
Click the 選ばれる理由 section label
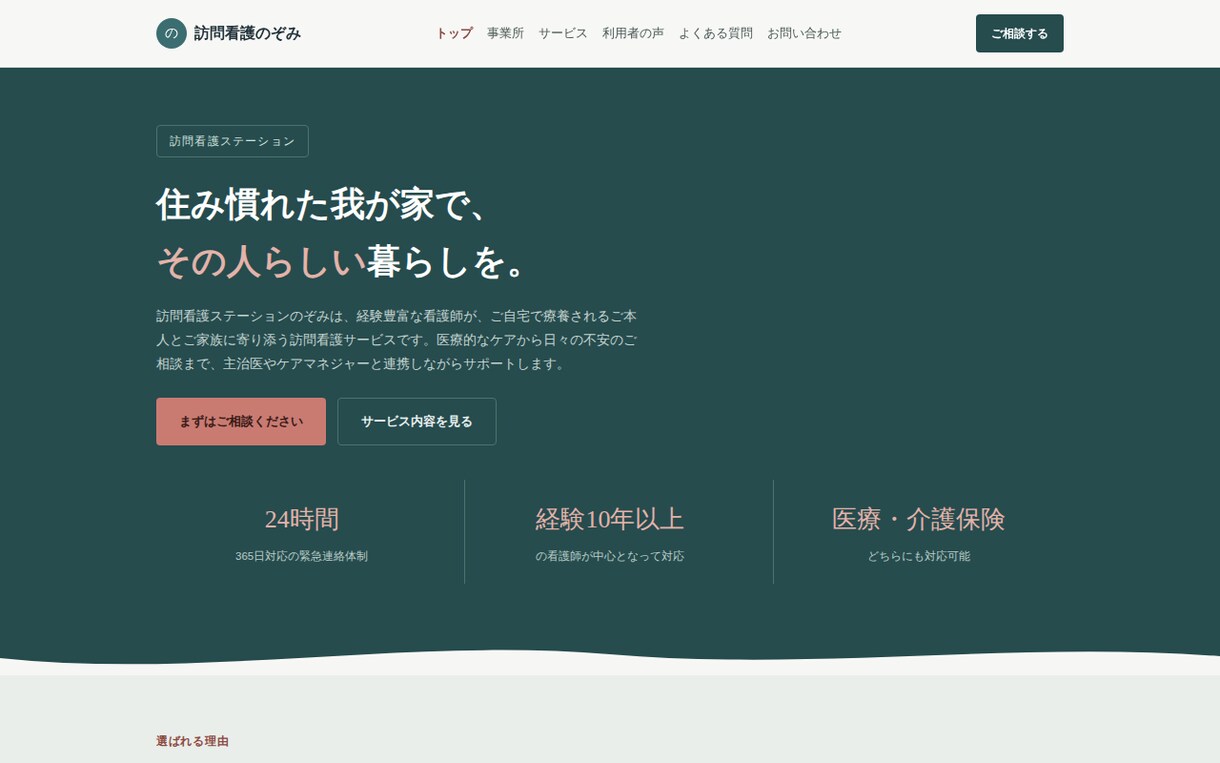coord(192,741)
